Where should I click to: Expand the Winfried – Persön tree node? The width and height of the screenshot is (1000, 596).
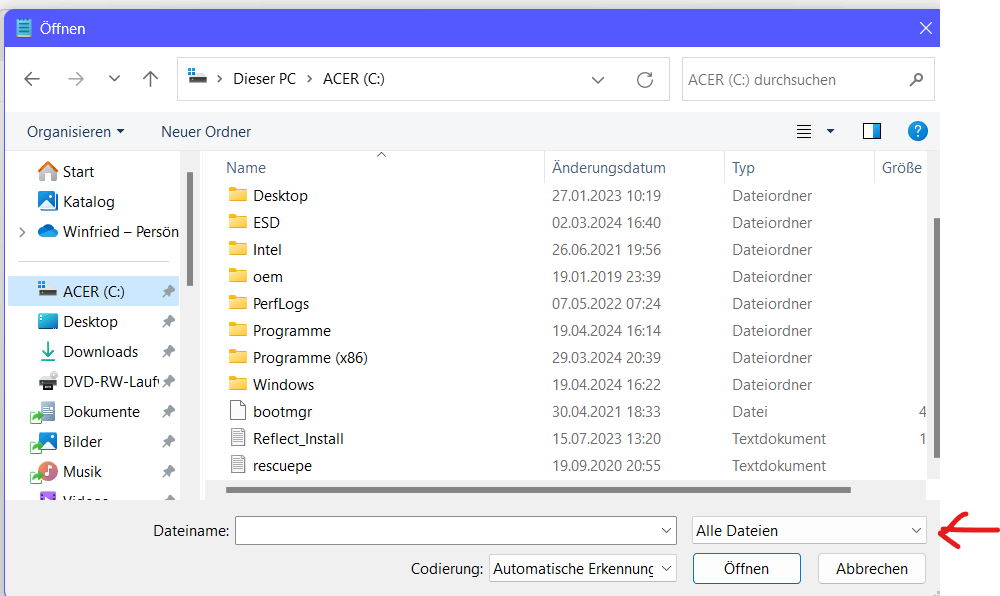[x=22, y=232]
